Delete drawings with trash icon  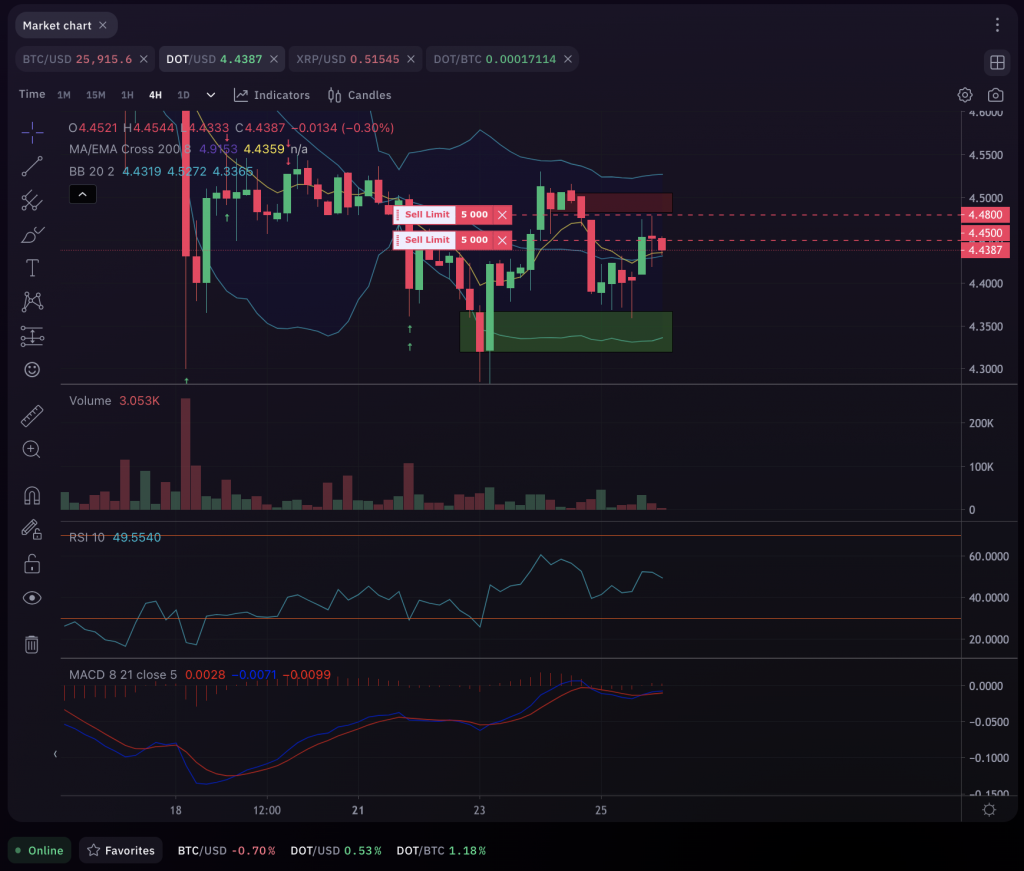[x=32, y=644]
